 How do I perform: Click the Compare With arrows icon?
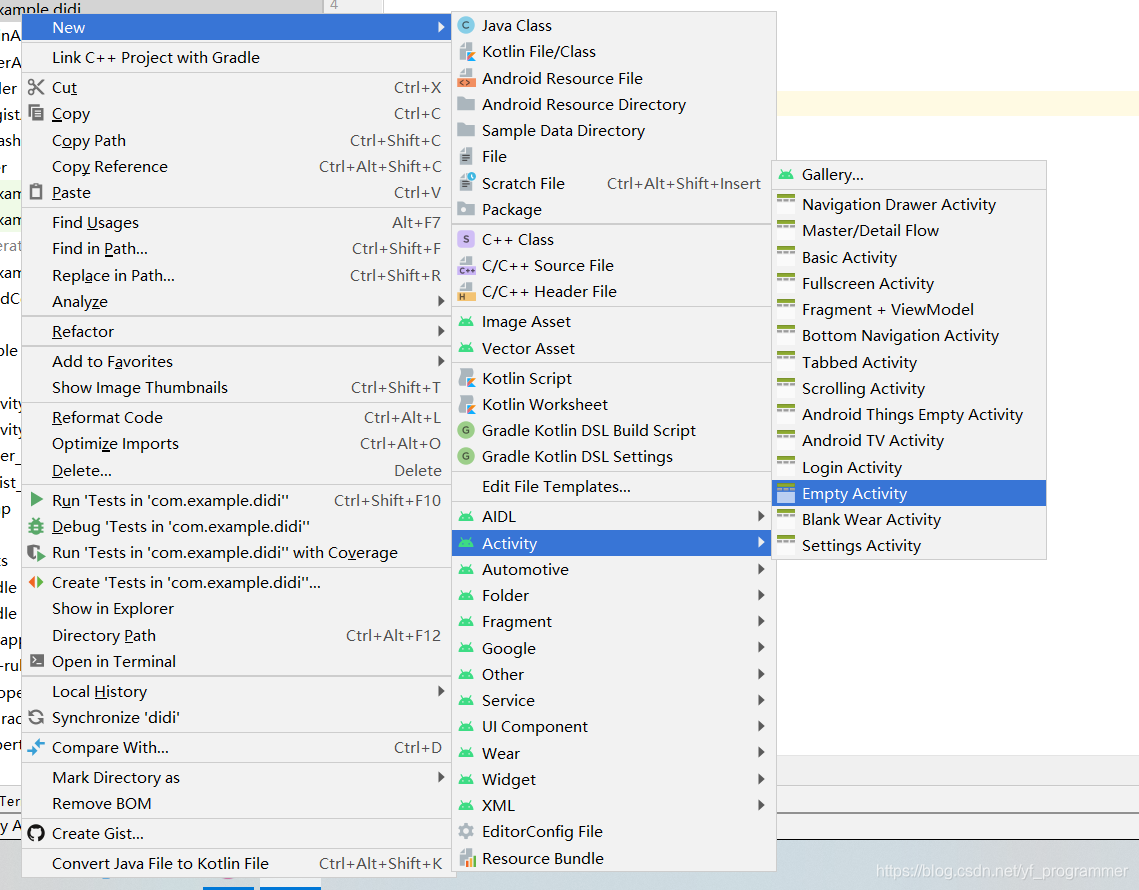click(36, 747)
